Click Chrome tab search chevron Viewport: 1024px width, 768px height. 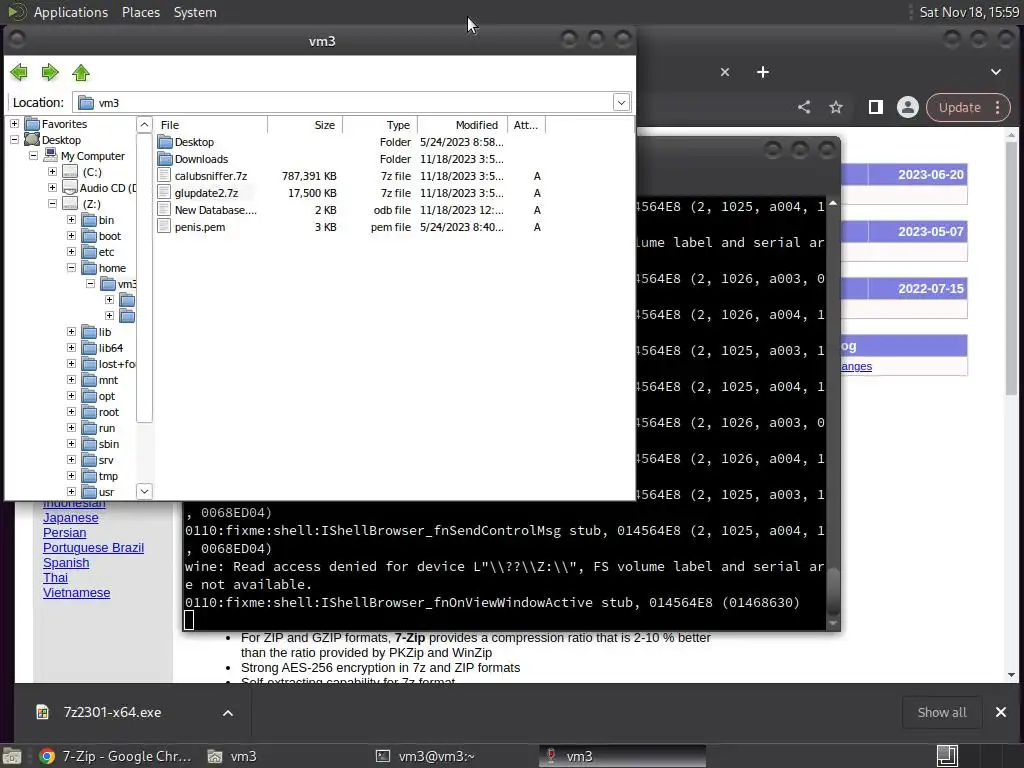tap(996, 72)
